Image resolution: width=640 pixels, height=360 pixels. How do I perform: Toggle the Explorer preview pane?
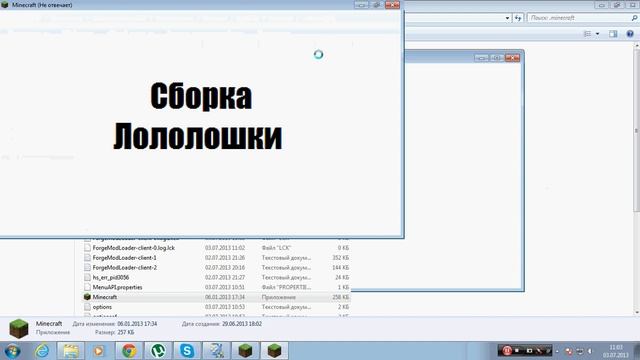coord(613,34)
